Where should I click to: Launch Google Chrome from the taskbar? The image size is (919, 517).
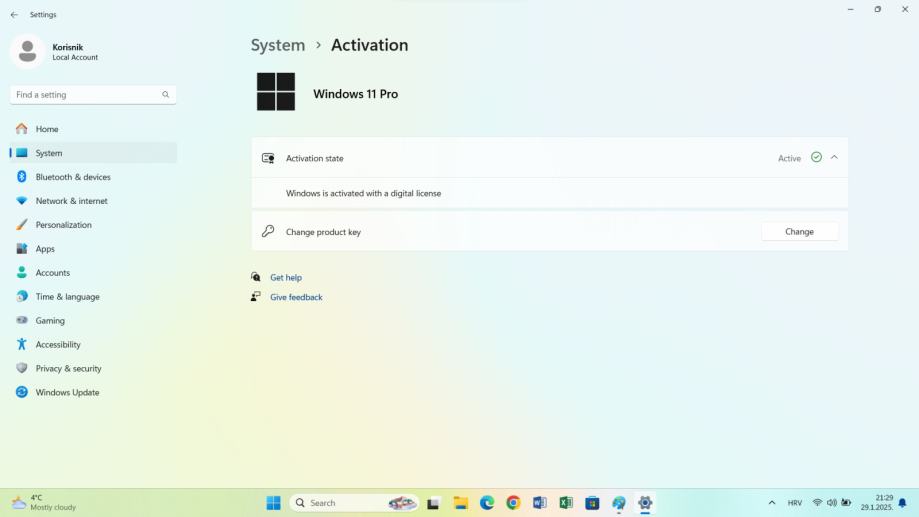(x=513, y=503)
